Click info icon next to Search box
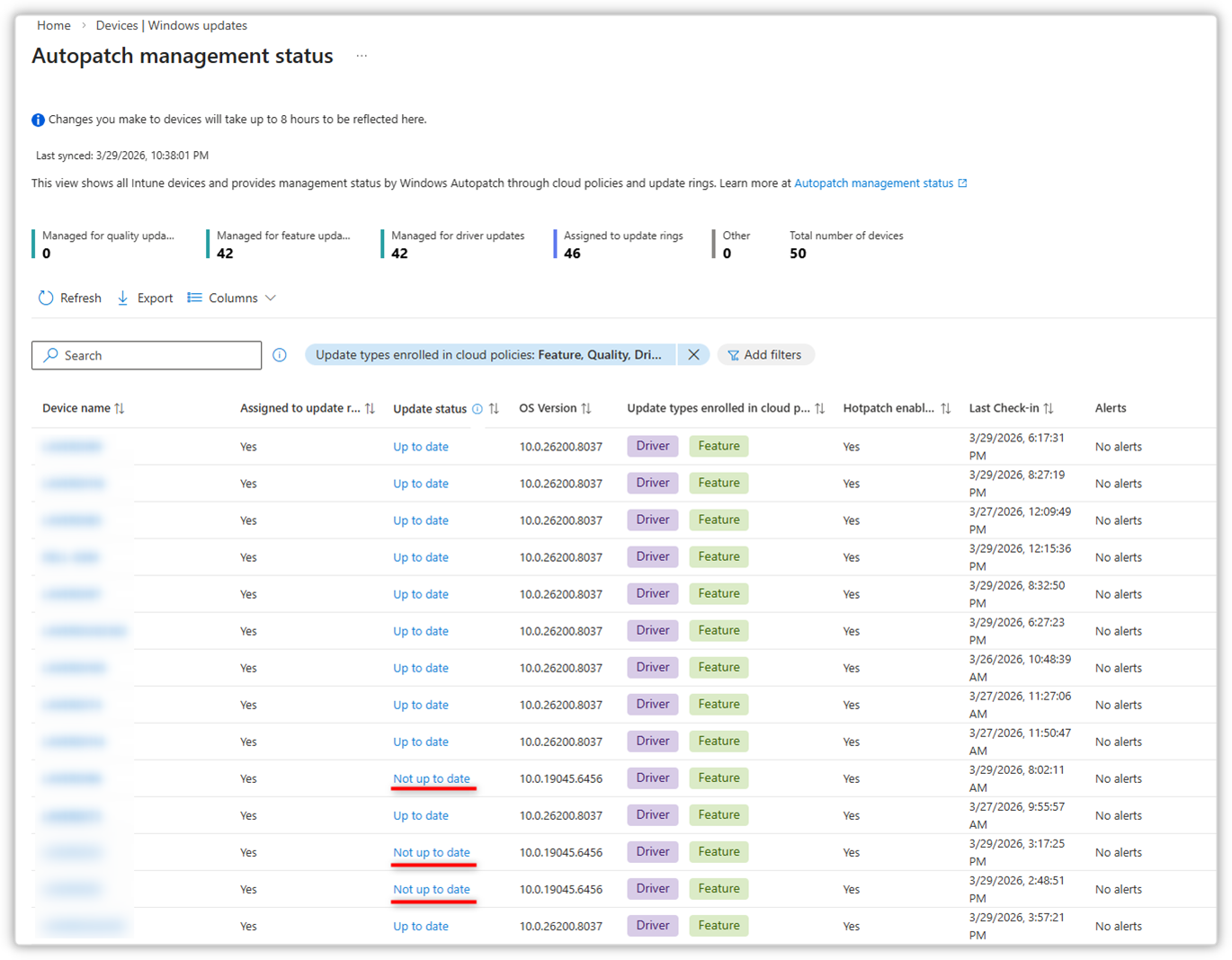This screenshot has width=1232, height=960. [280, 355]
